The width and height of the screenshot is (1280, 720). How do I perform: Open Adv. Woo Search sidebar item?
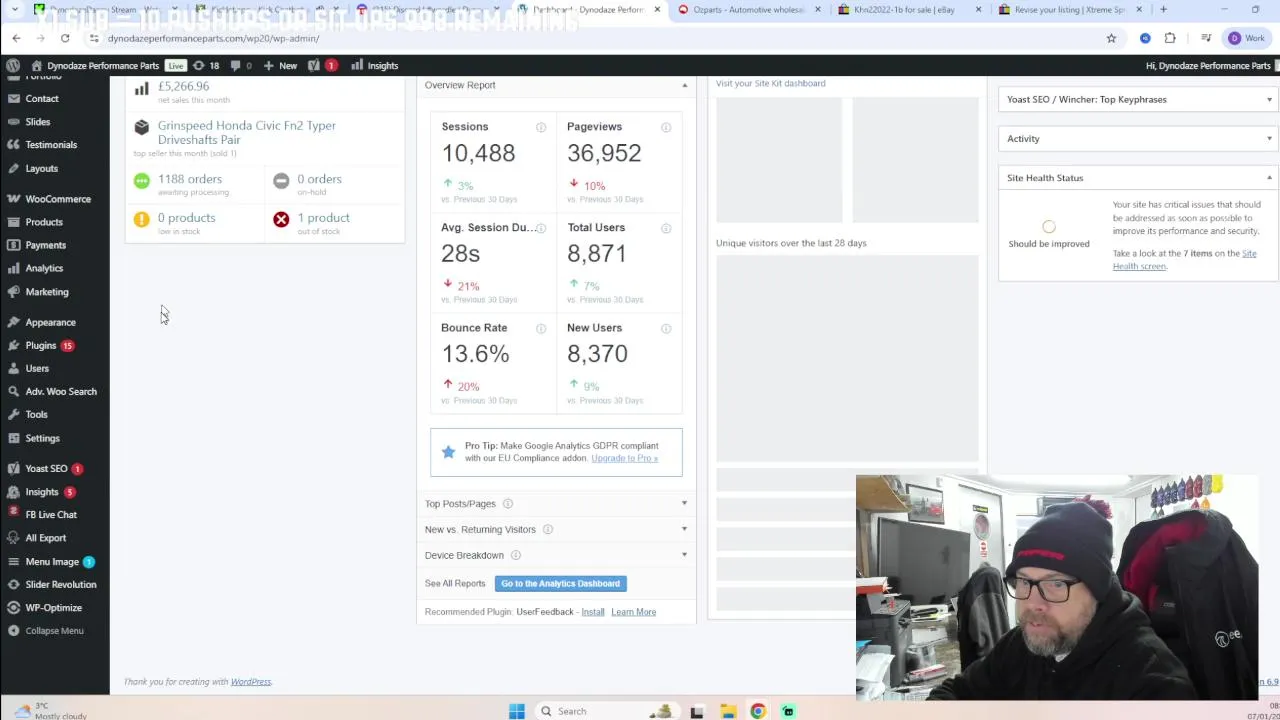pyautogui.click(x=61, y=391)
